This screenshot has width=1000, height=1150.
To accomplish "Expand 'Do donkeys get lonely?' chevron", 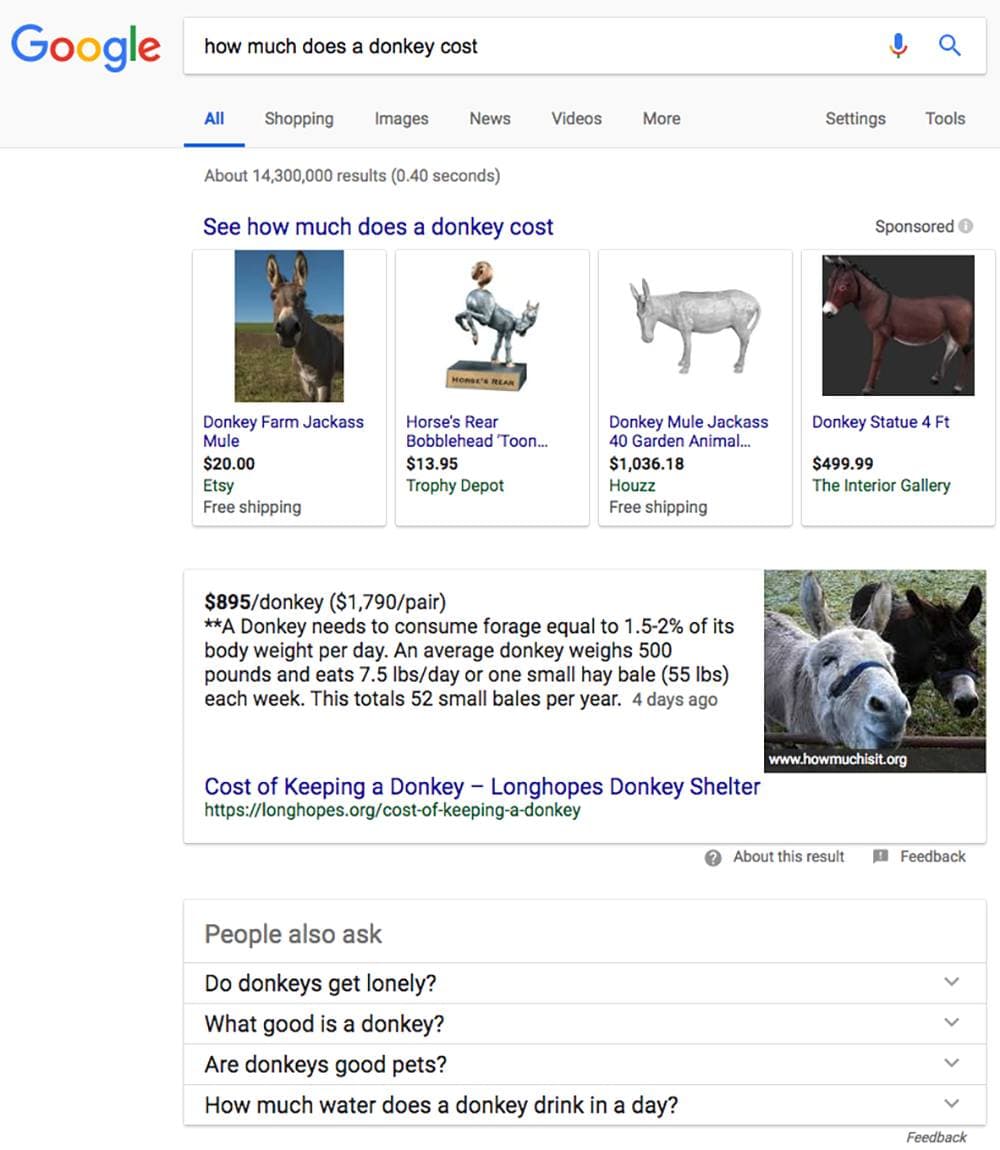I will 952,982.
